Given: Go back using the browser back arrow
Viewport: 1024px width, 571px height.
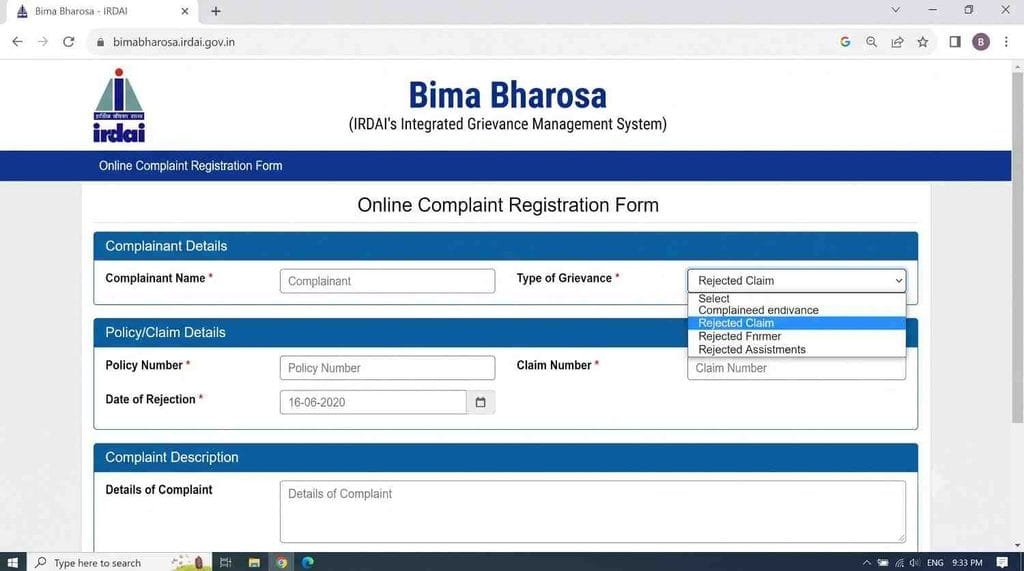Looking at the screenshot, I should click(x=18, y=42).
